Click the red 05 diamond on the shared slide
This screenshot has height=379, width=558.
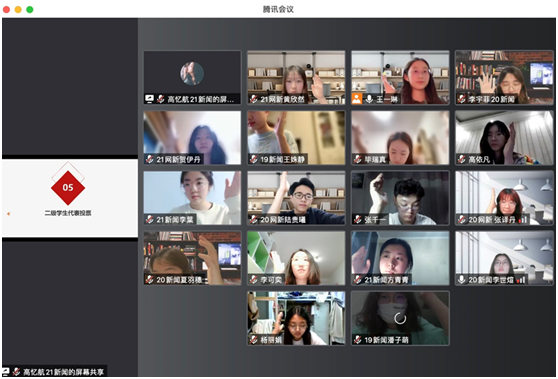68,188
